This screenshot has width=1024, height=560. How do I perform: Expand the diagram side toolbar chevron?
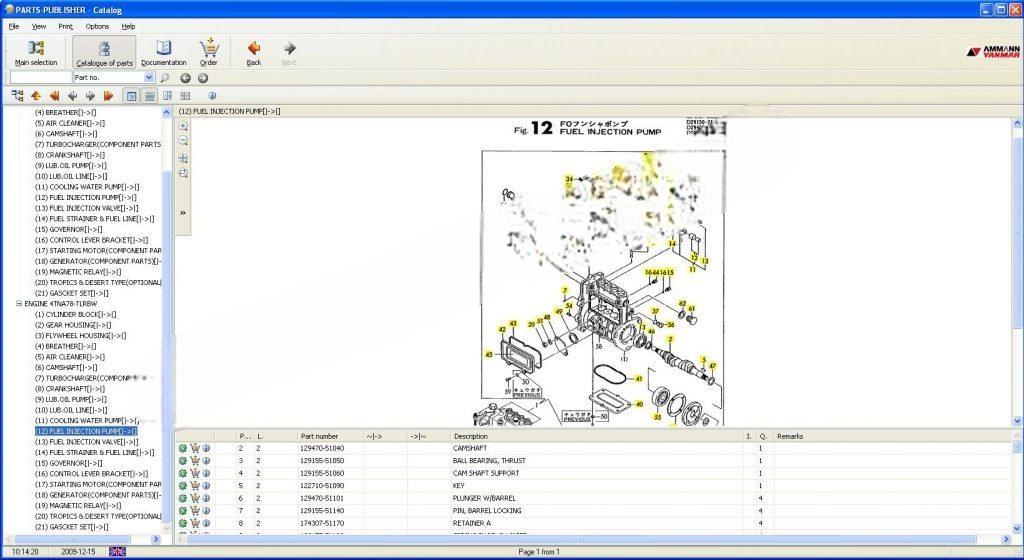click(x=183, y=212)
